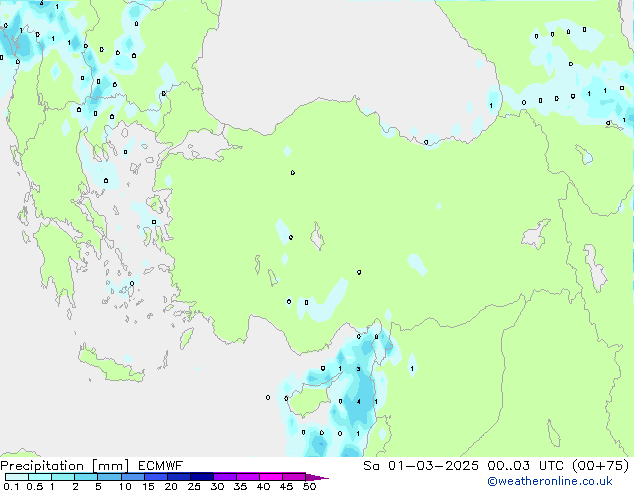634x490 pixels.
Task: Click the 'Precipitation' title word
Action: tap(42, 466)
